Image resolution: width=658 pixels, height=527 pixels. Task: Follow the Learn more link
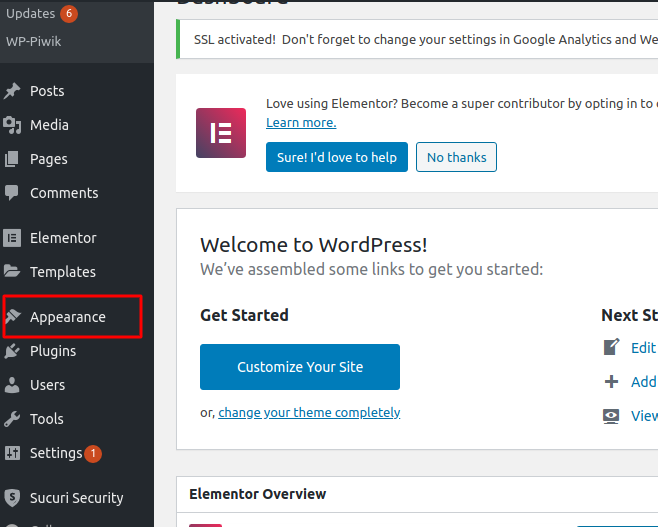point(301,123)
